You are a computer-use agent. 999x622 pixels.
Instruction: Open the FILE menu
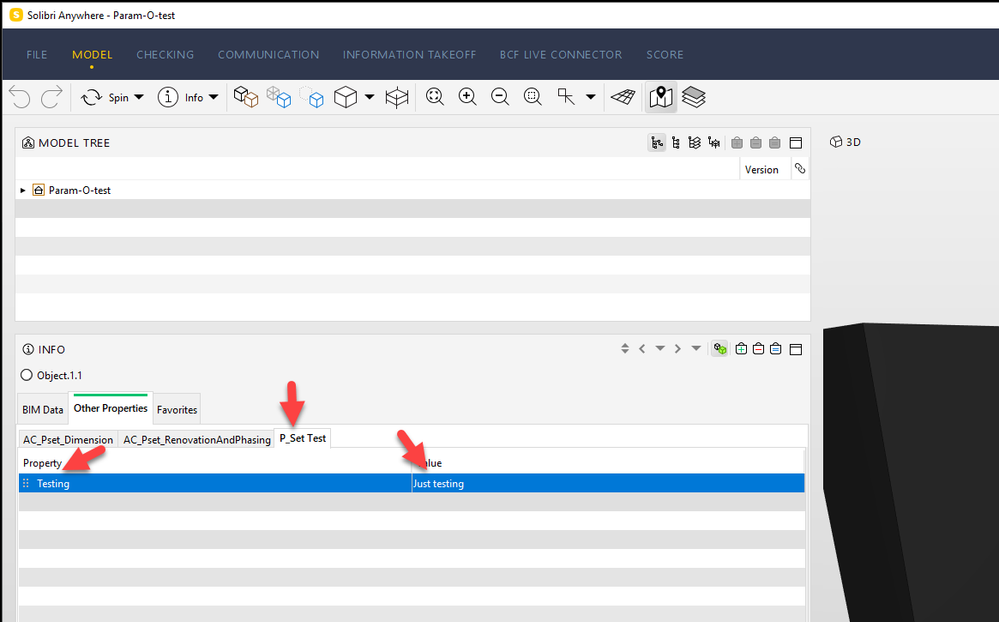[x=37, y=55]
